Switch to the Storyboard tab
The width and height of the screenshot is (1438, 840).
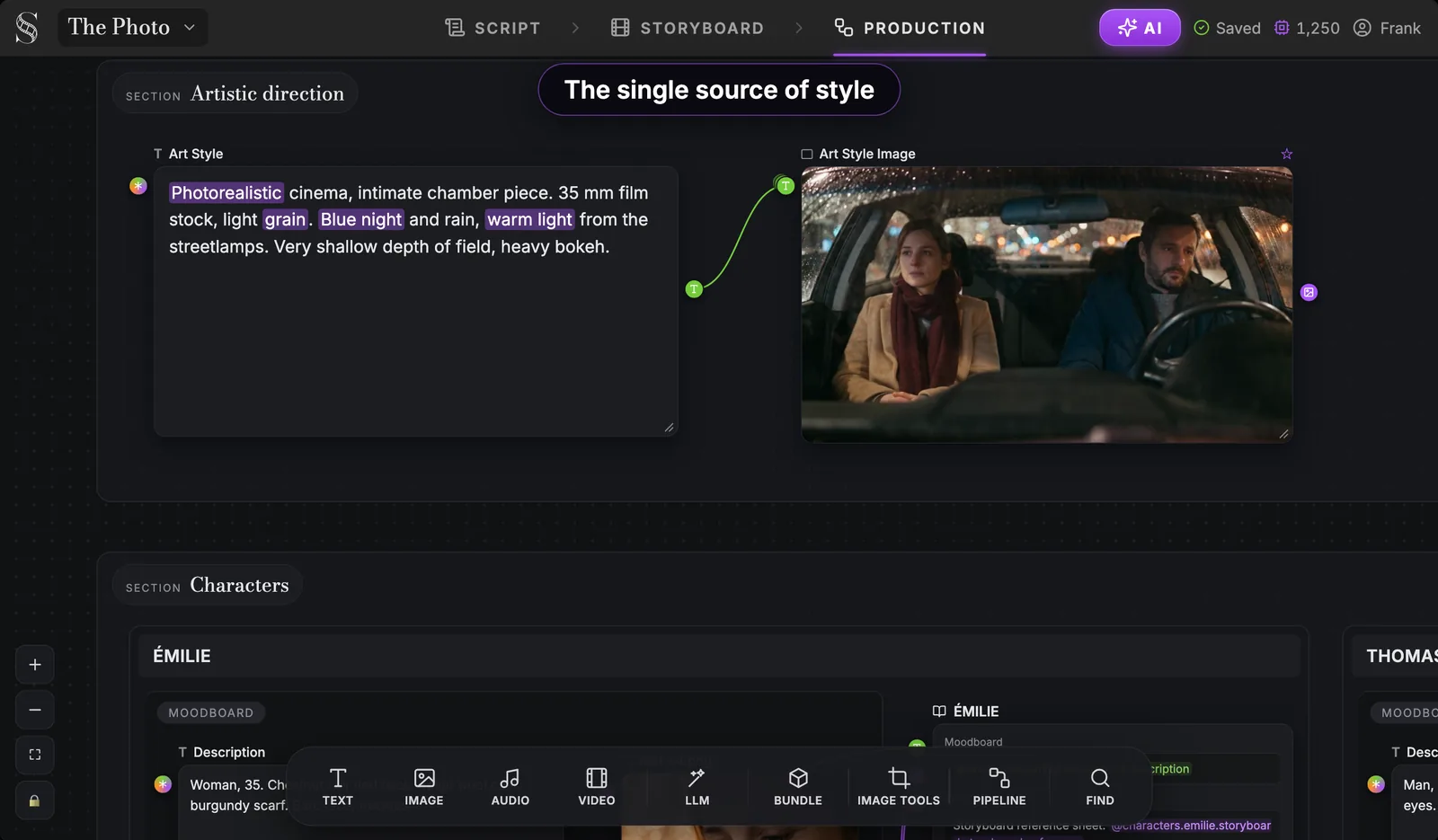pos(688,28)
